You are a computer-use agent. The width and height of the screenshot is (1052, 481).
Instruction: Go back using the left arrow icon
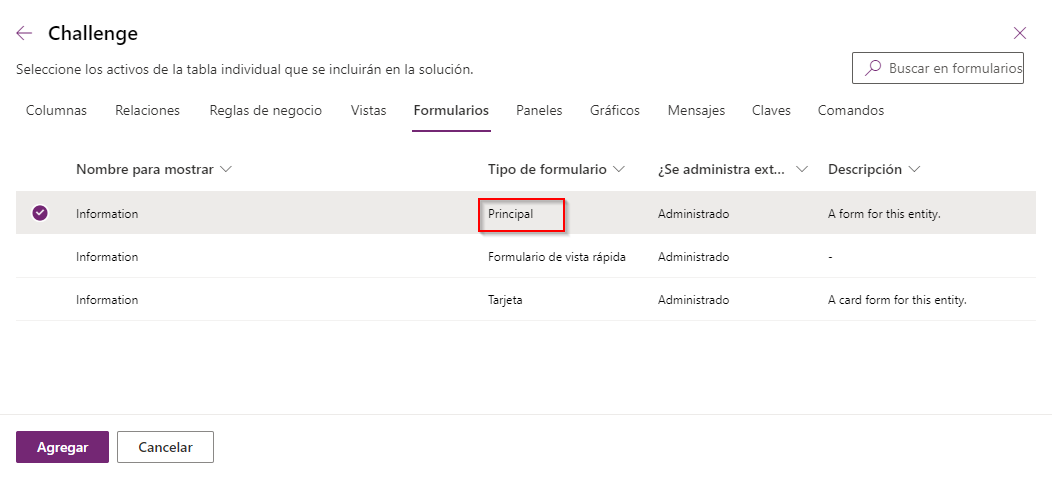(x=24, y=34)
